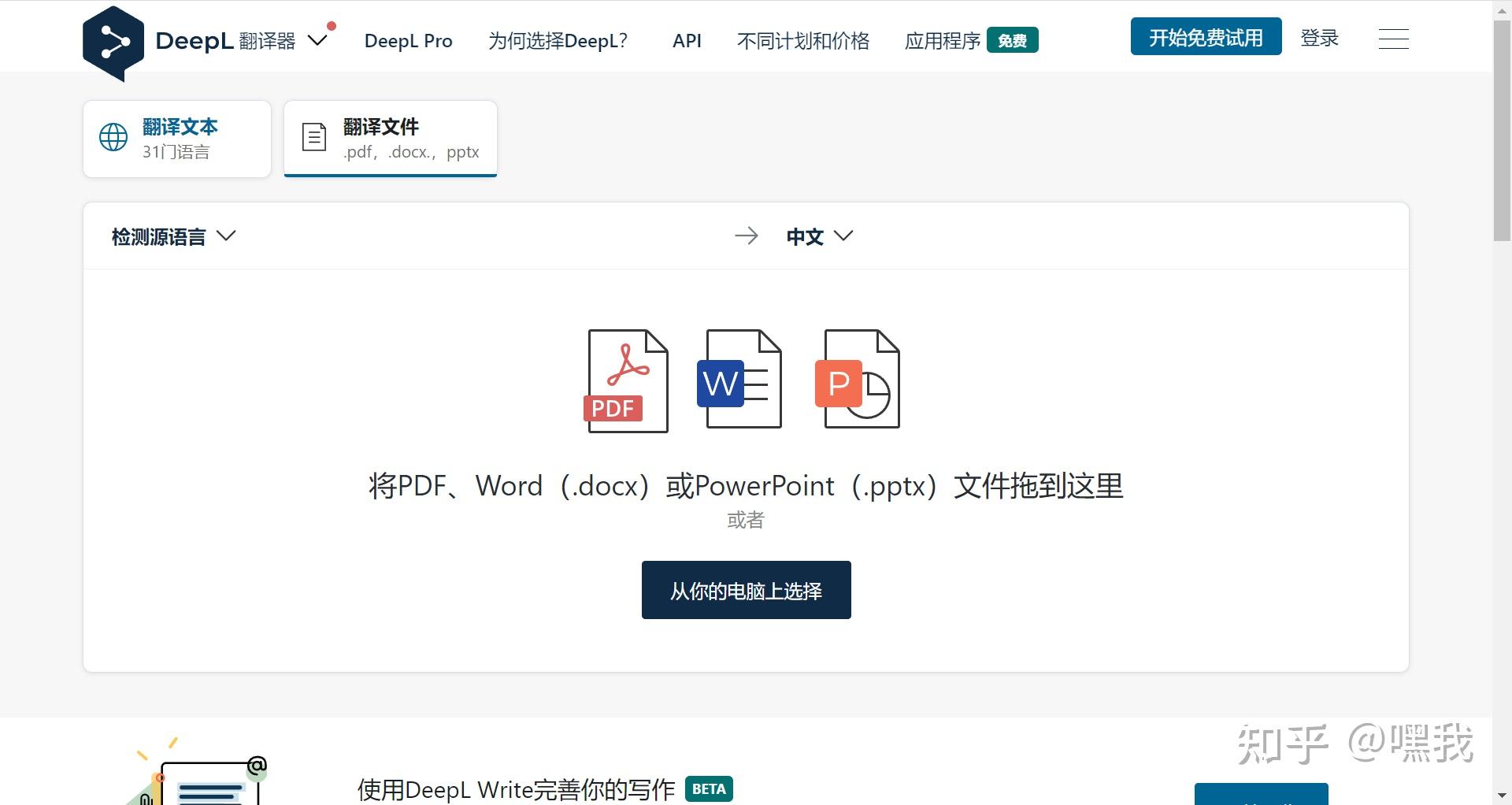1512x805 pixels.
Task: Open the DeepL Pro page
Action: (x=408, y=41)
